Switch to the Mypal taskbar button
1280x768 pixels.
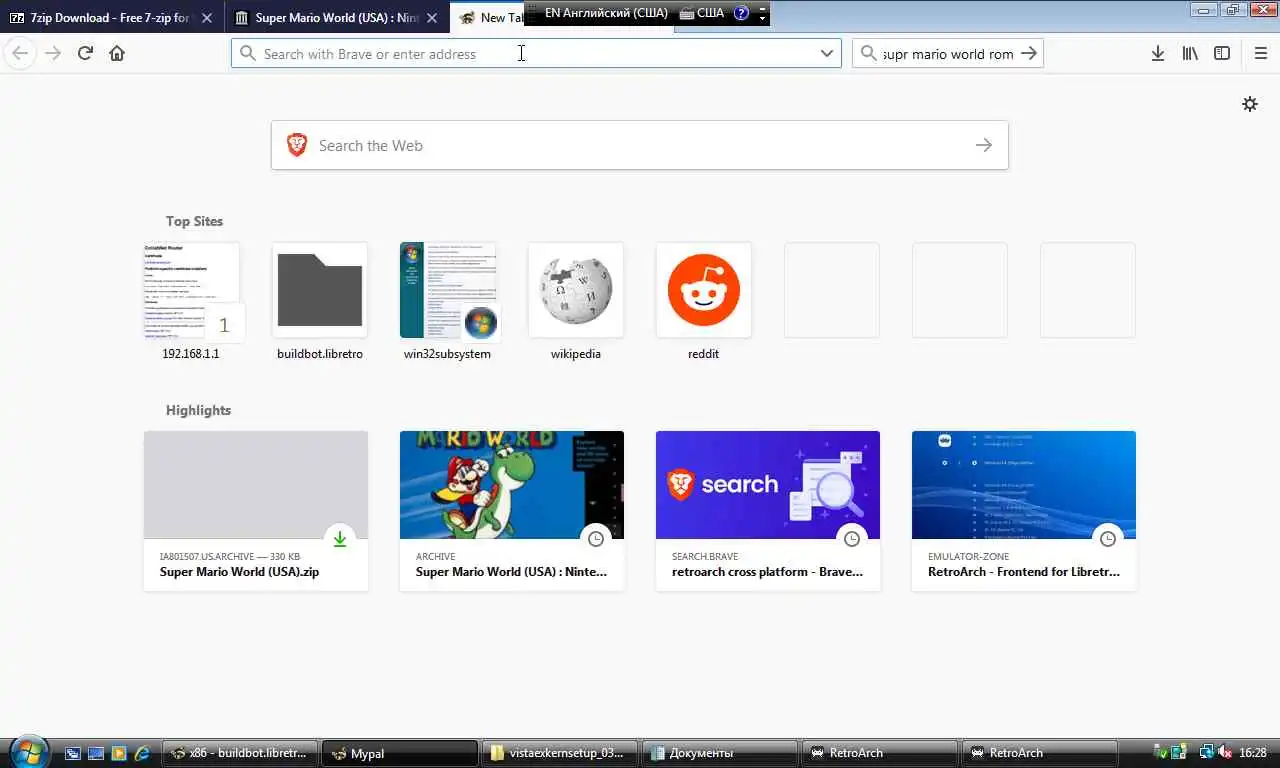coord(400,753)
